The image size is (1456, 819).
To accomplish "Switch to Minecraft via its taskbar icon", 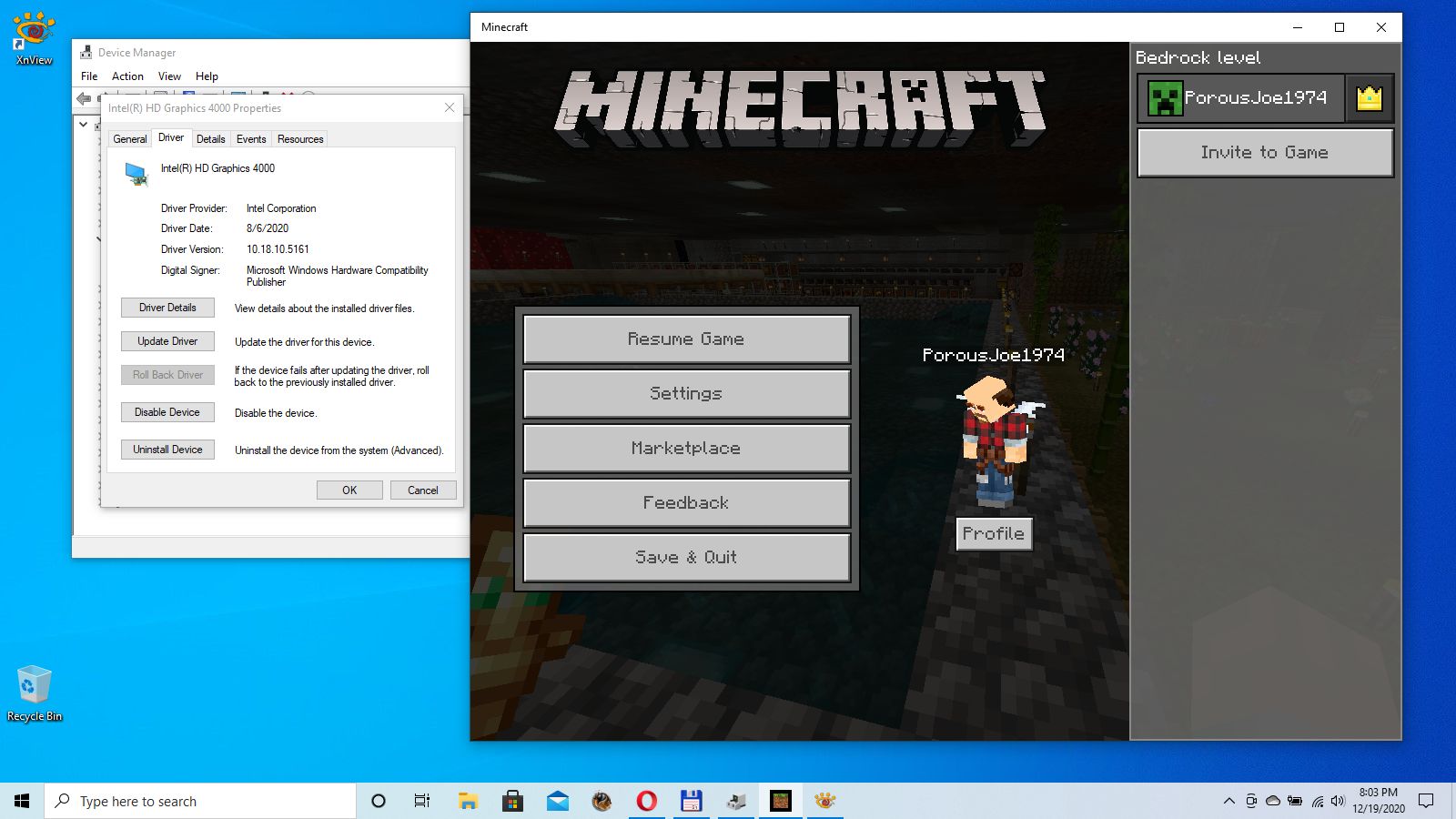I will (780, 801).
